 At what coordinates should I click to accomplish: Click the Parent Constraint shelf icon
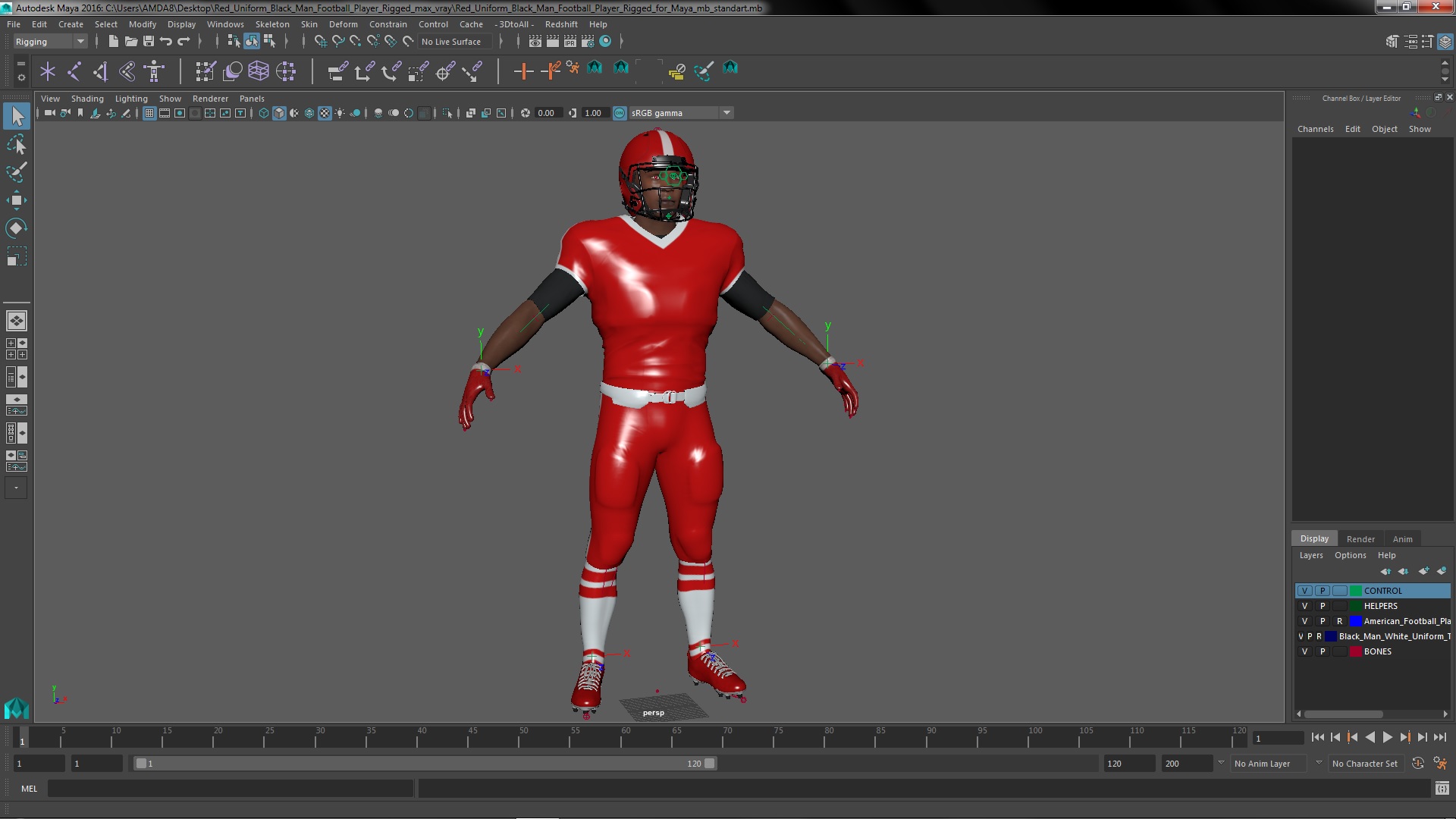[x=337, y=71]
